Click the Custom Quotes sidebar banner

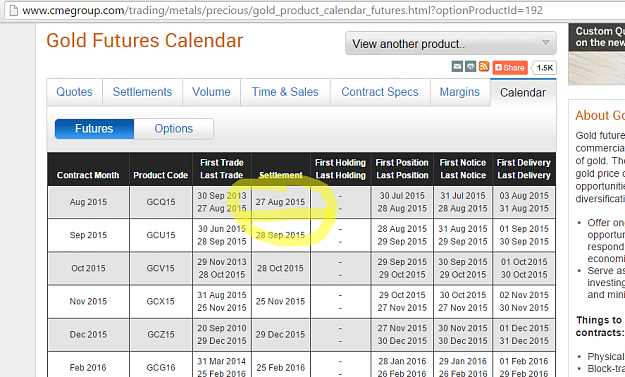(x=597, y=53)
